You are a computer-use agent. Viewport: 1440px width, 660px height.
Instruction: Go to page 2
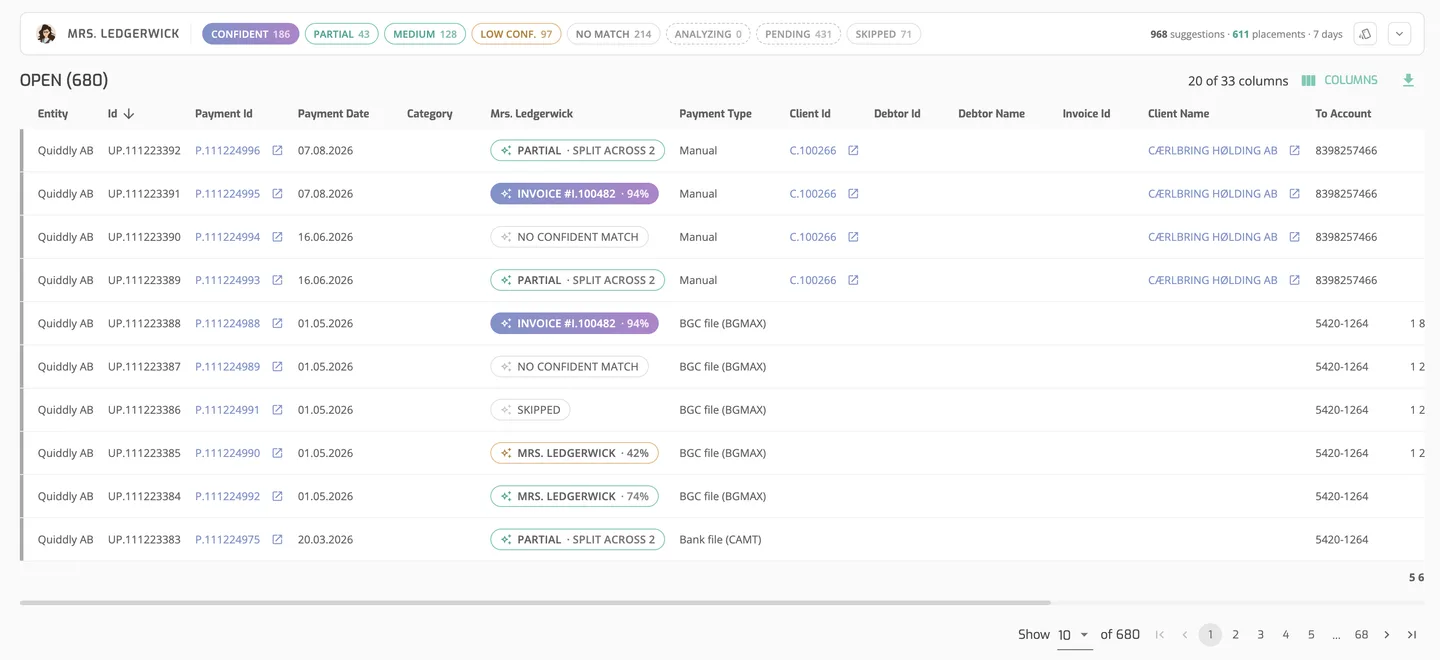coord(1235,635)
